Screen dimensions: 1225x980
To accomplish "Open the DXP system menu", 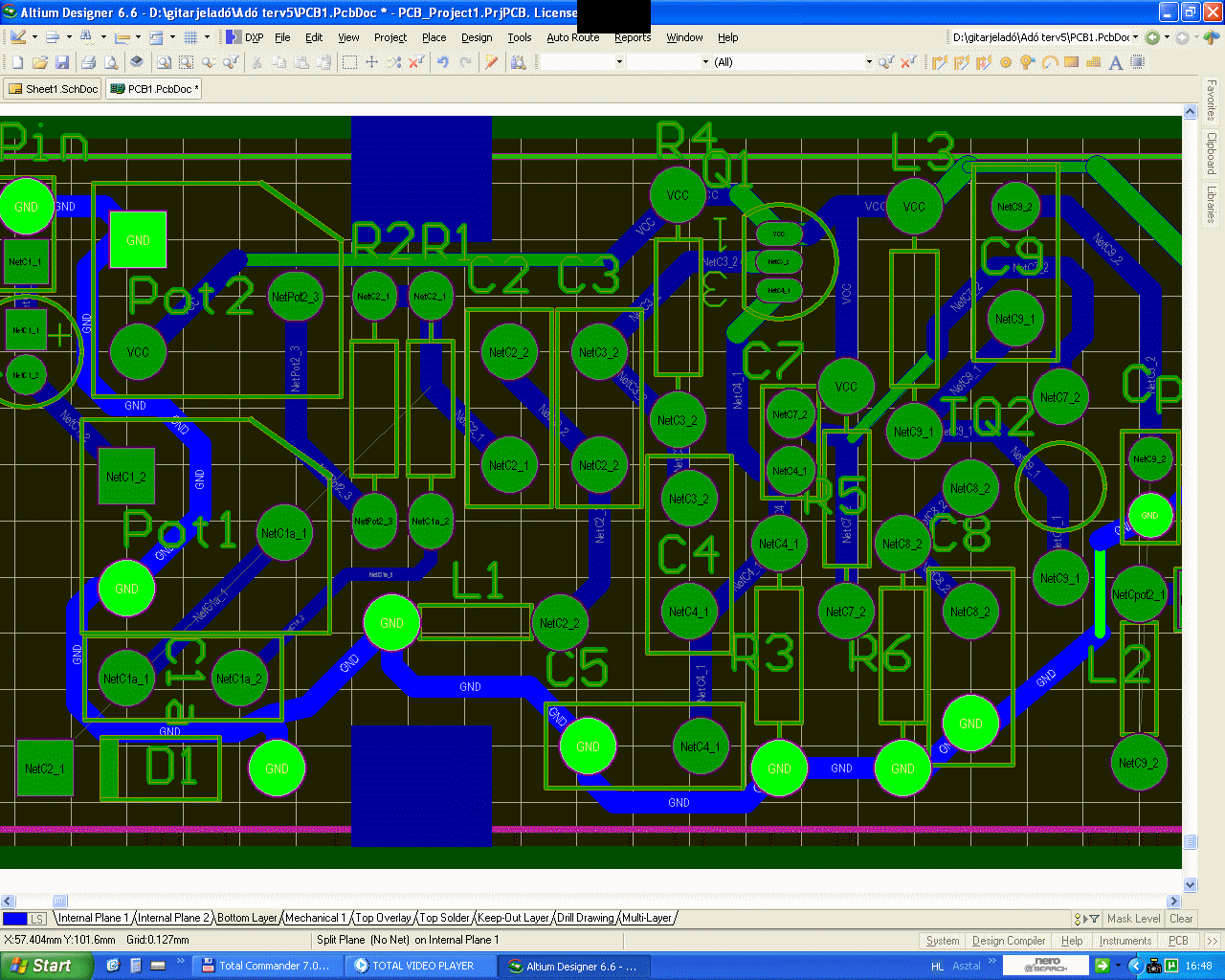I will [x=245, y=37].
